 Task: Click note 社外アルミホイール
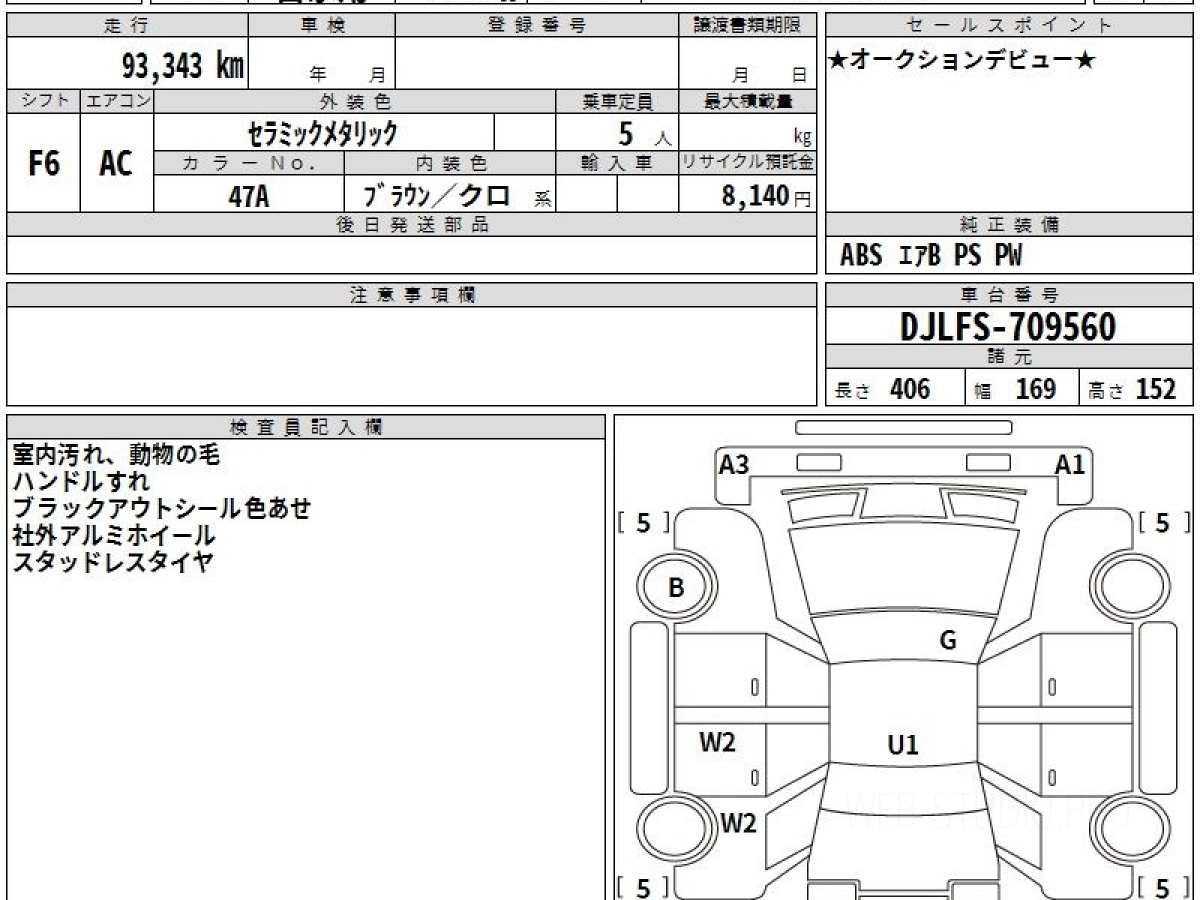[x=113, y=535]
